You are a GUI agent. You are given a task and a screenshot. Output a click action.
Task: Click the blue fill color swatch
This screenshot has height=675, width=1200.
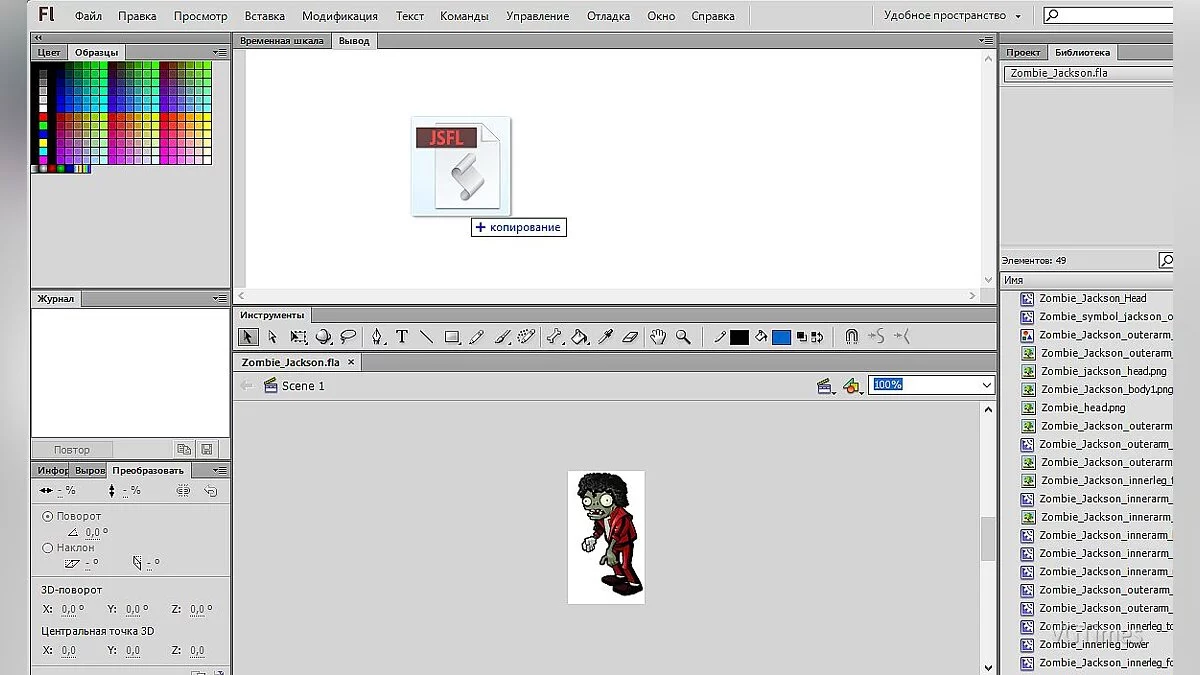pyautogui.click(x=781, y=337)
